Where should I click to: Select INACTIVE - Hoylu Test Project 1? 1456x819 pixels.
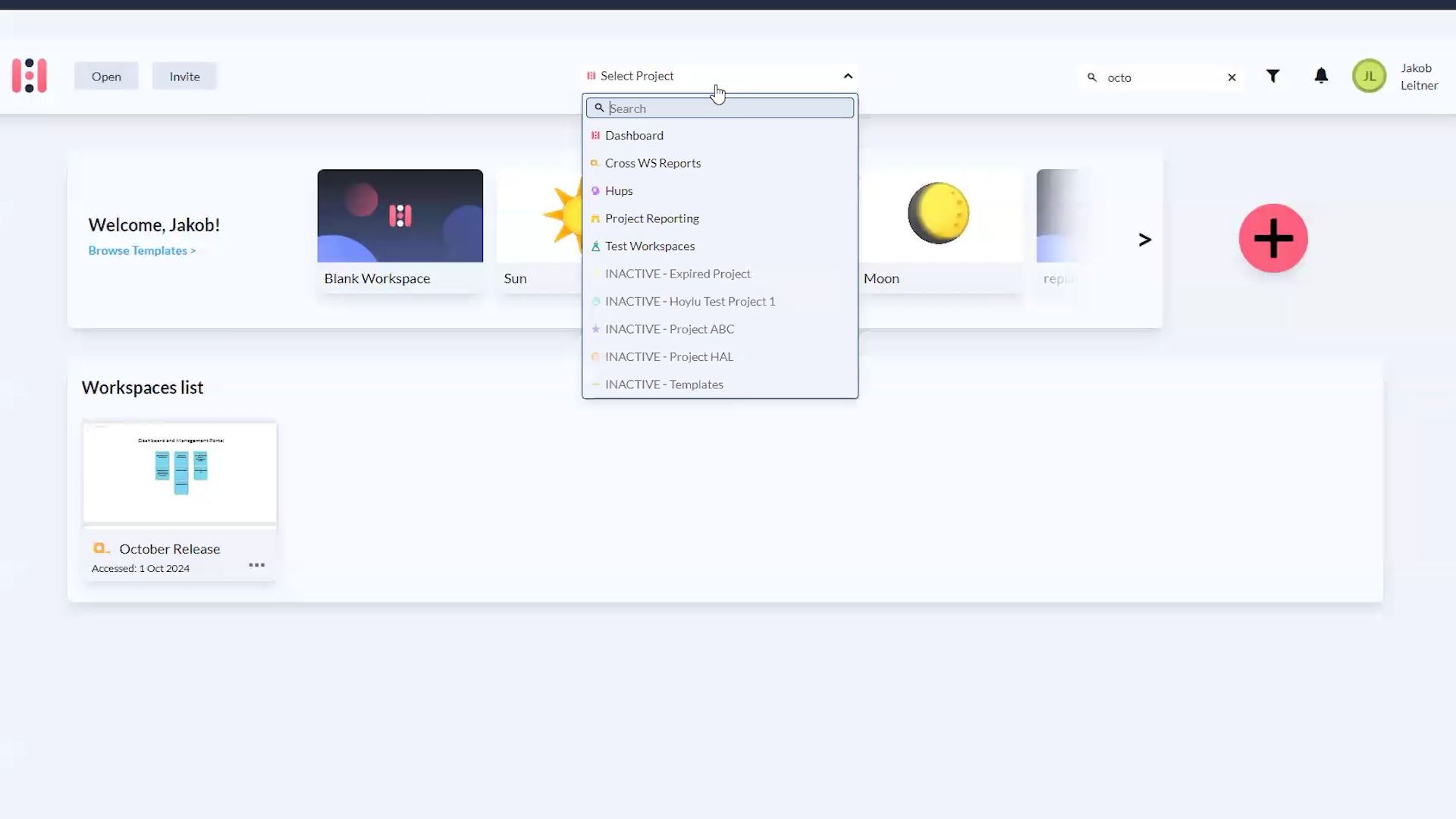720,301
